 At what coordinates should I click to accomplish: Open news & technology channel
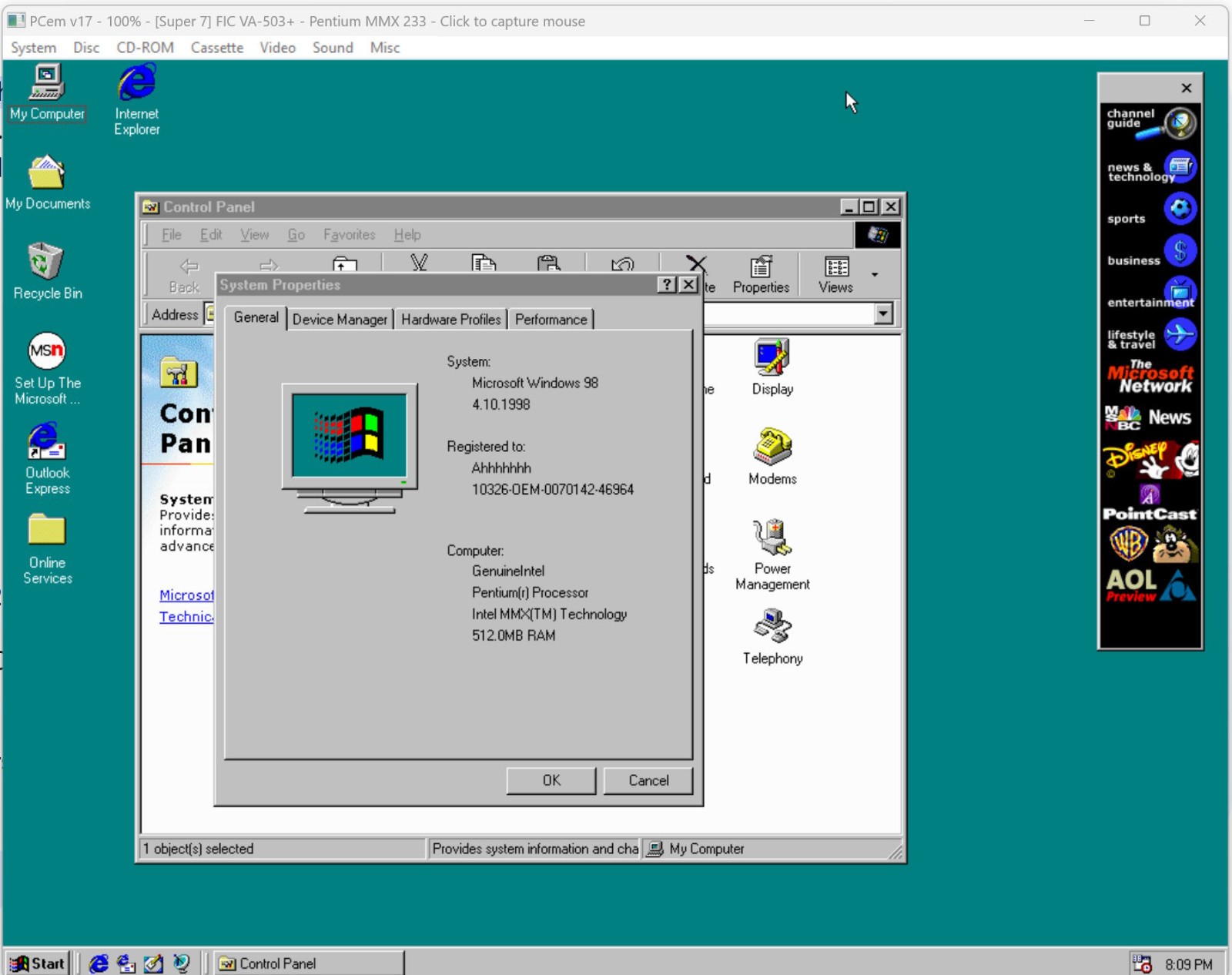(x=1150, y=168)
